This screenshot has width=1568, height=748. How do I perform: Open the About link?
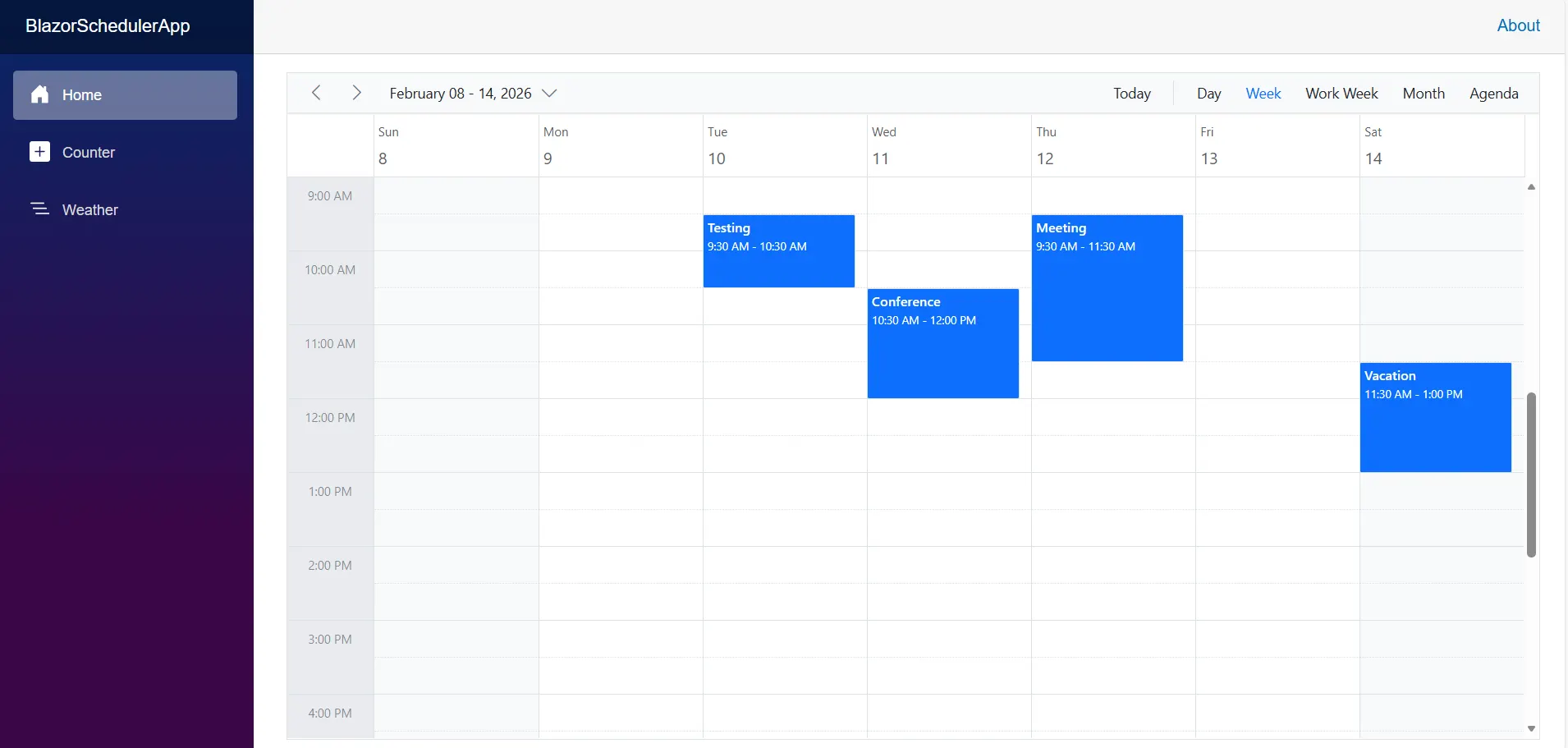(1518, 25)
